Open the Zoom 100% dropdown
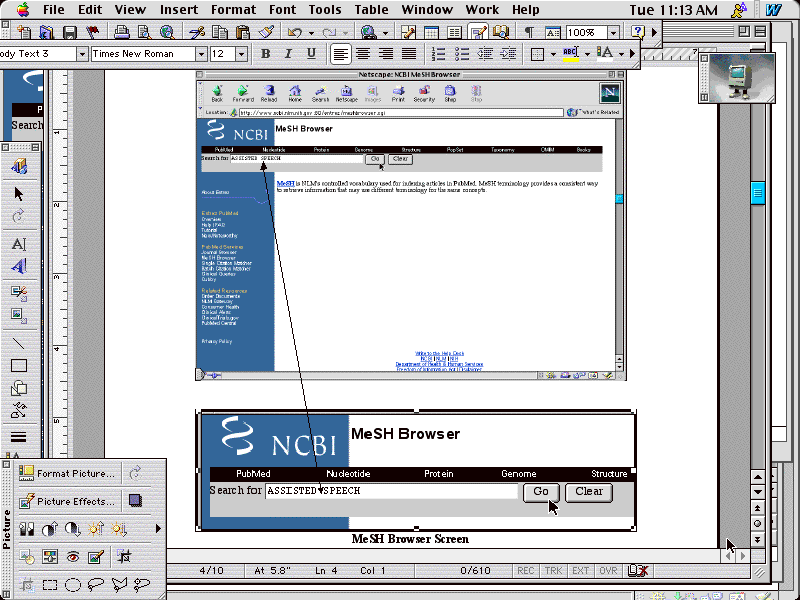Screen dimensions: 800x600 [613, 33]
